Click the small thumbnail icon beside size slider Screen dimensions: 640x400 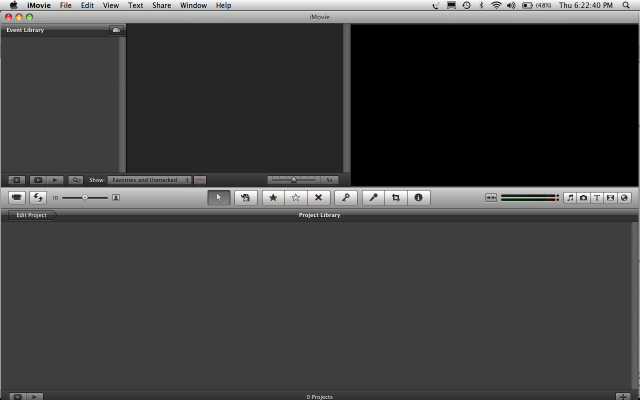click(56, 198)
